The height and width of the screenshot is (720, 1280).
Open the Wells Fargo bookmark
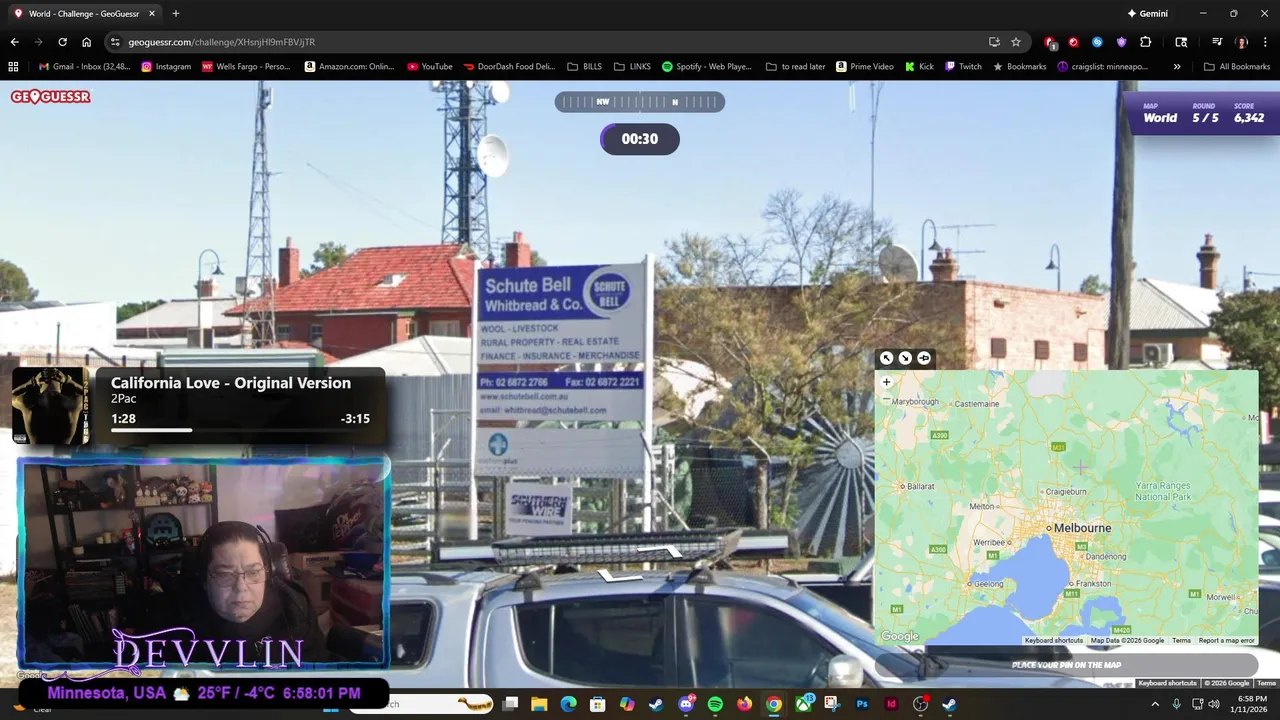246,67
